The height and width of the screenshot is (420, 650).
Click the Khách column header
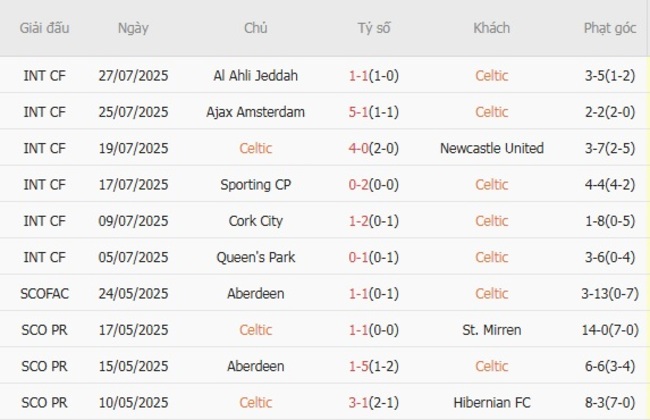tap(491, 28)
